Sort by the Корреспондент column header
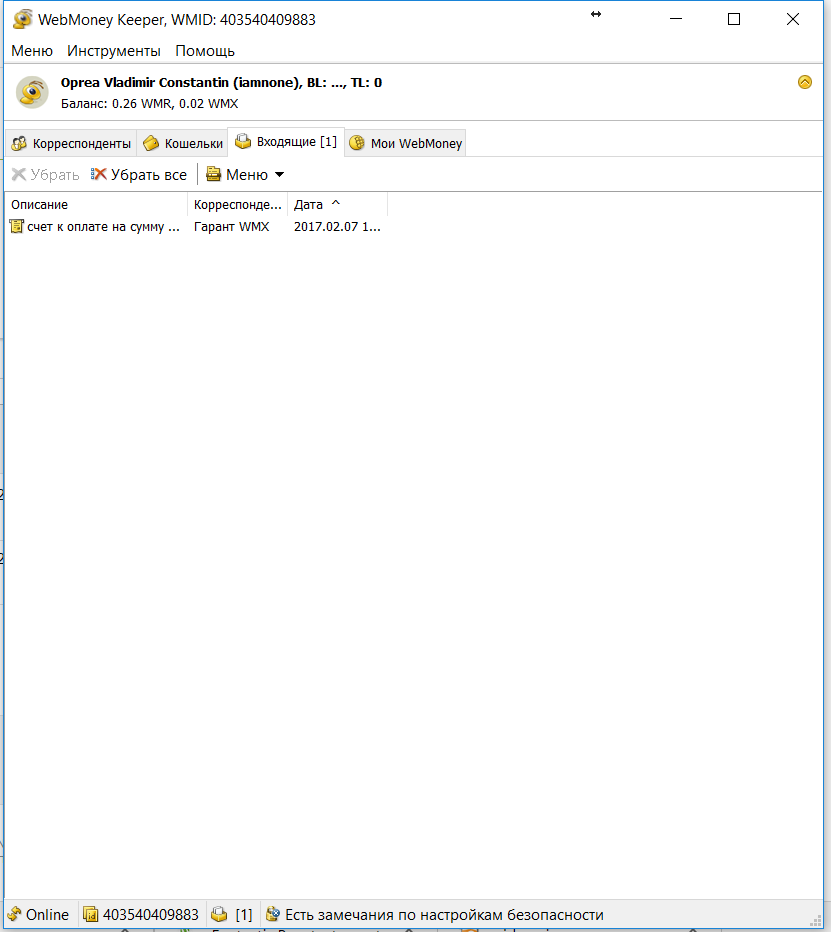Screen dimensions: 831x932 pos(238,204)
